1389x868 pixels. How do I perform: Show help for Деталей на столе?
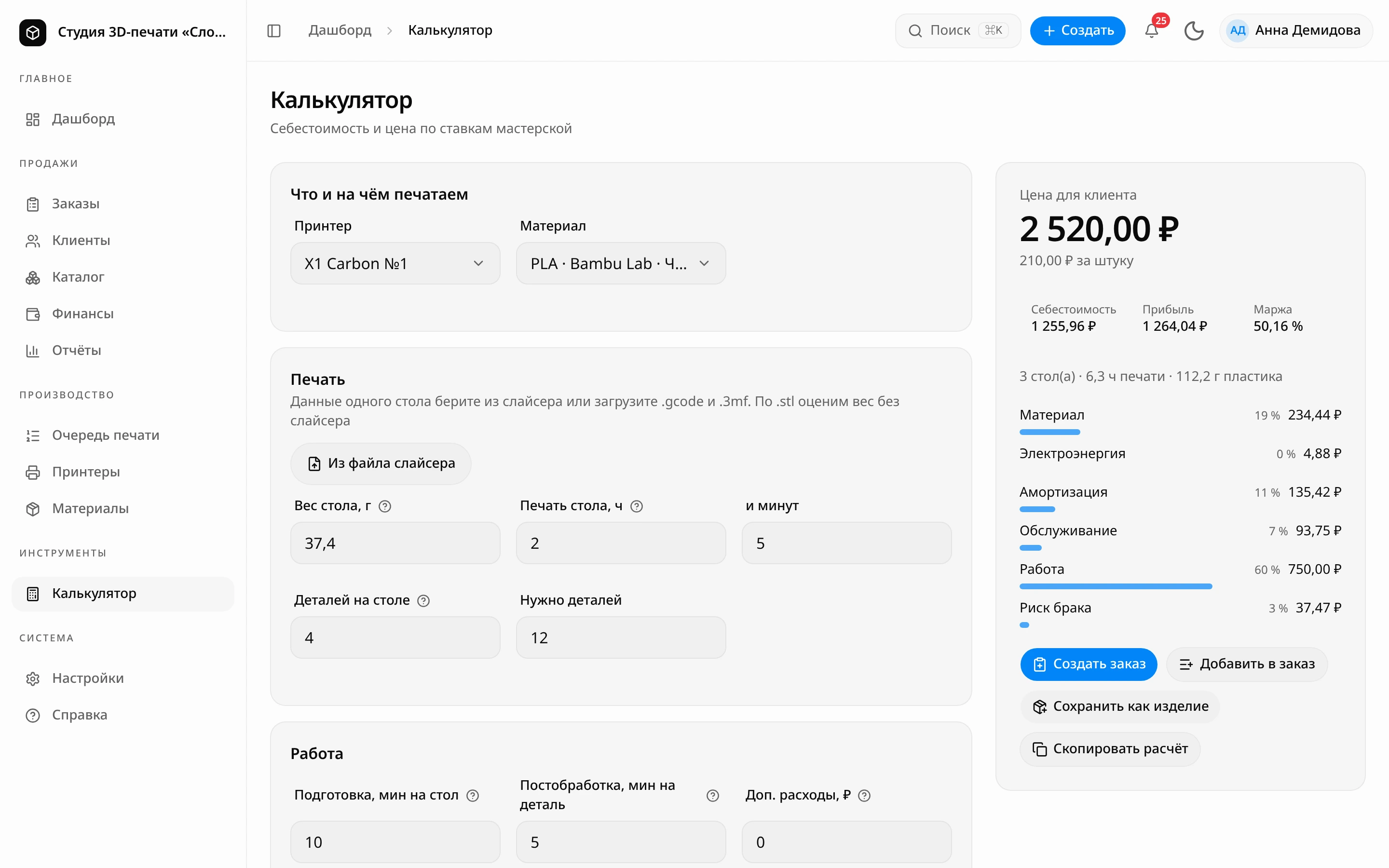pyautogui.click(x=423, y=601)
